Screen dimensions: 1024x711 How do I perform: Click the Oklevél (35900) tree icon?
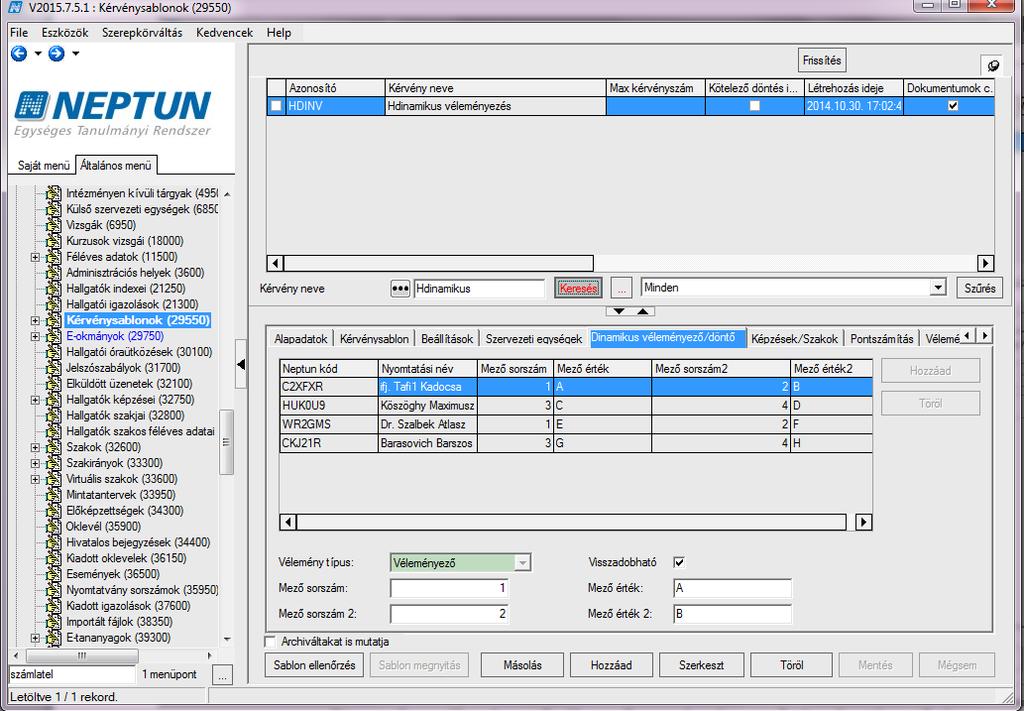pos(54,526)
